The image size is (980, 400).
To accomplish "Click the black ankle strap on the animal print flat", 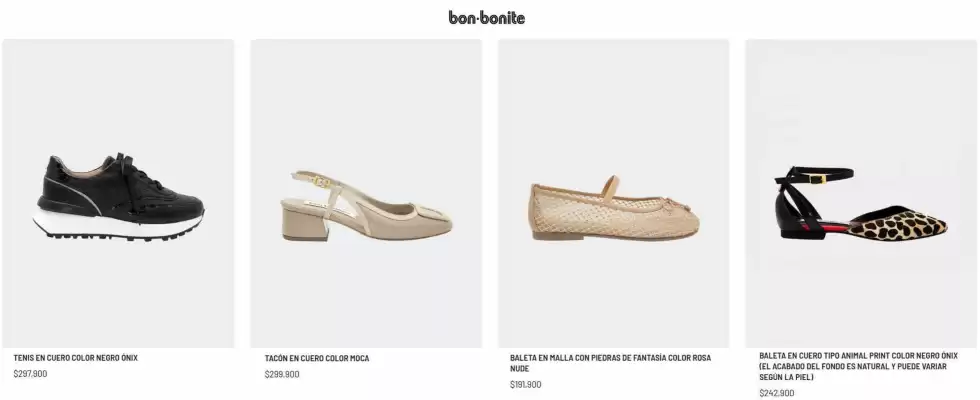I will tap(814, 177).
